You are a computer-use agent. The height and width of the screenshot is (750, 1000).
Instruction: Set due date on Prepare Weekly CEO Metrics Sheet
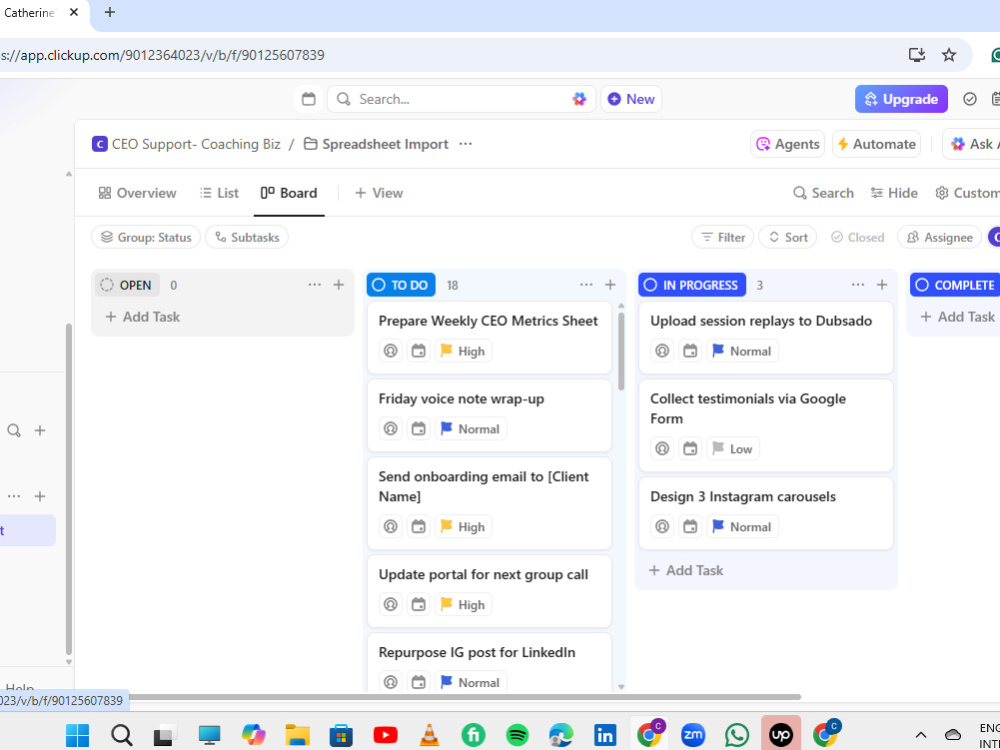(x=418, y=351)
